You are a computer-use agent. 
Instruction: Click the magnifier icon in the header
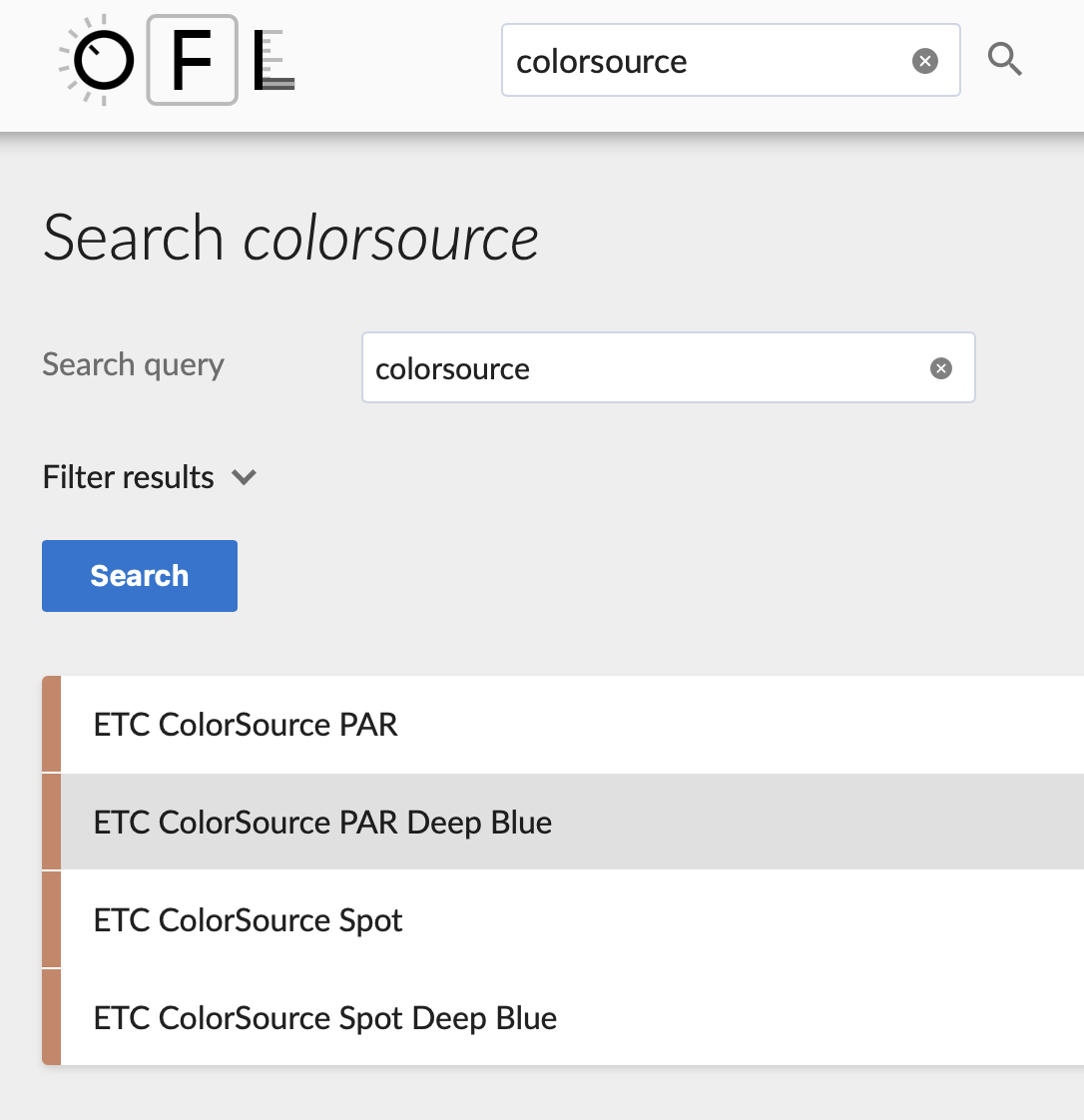coord(1004,61)
